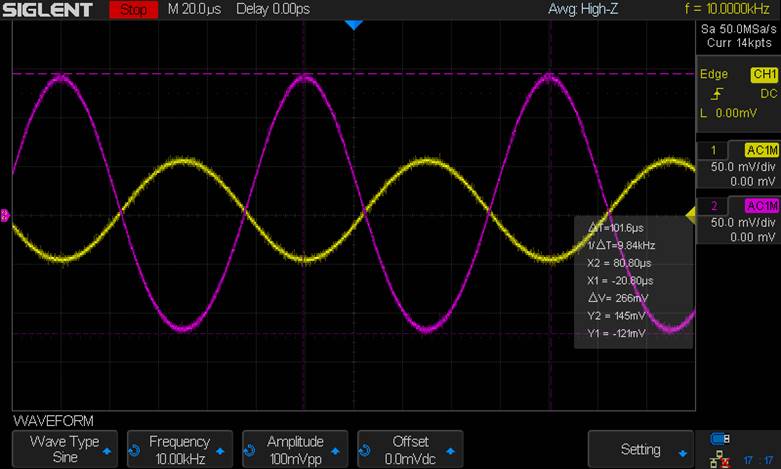
Task: Click the rising edge slope icon
Action: click(x=717, y=94)
